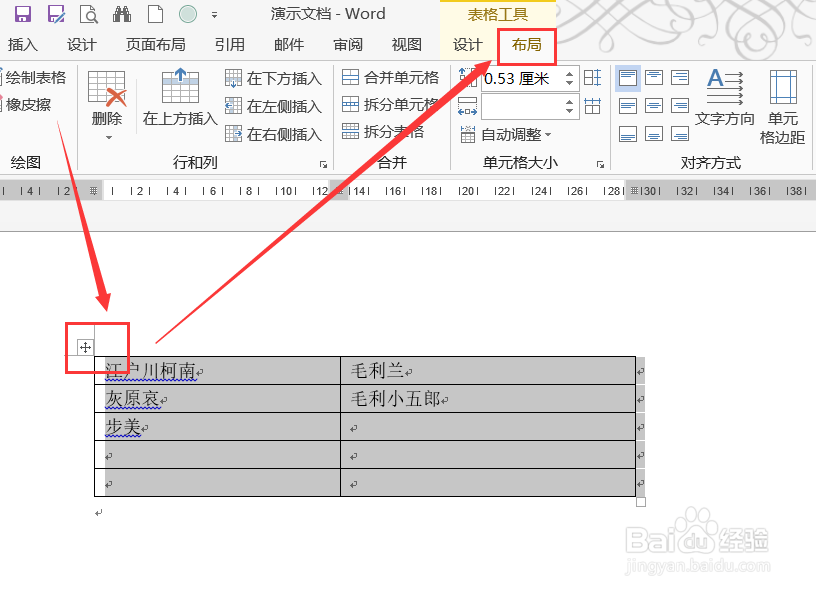Increase row height with up spinner
The image size is (816, 594).
pos(570,73)
